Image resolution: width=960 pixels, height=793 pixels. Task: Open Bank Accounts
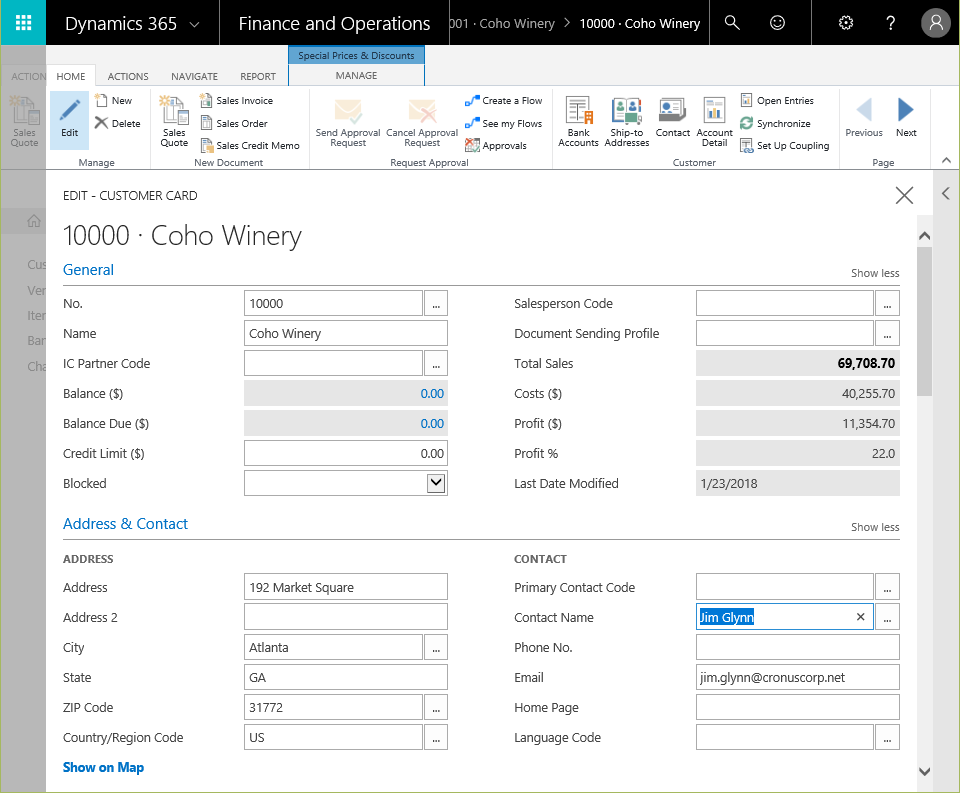[578, 121]
